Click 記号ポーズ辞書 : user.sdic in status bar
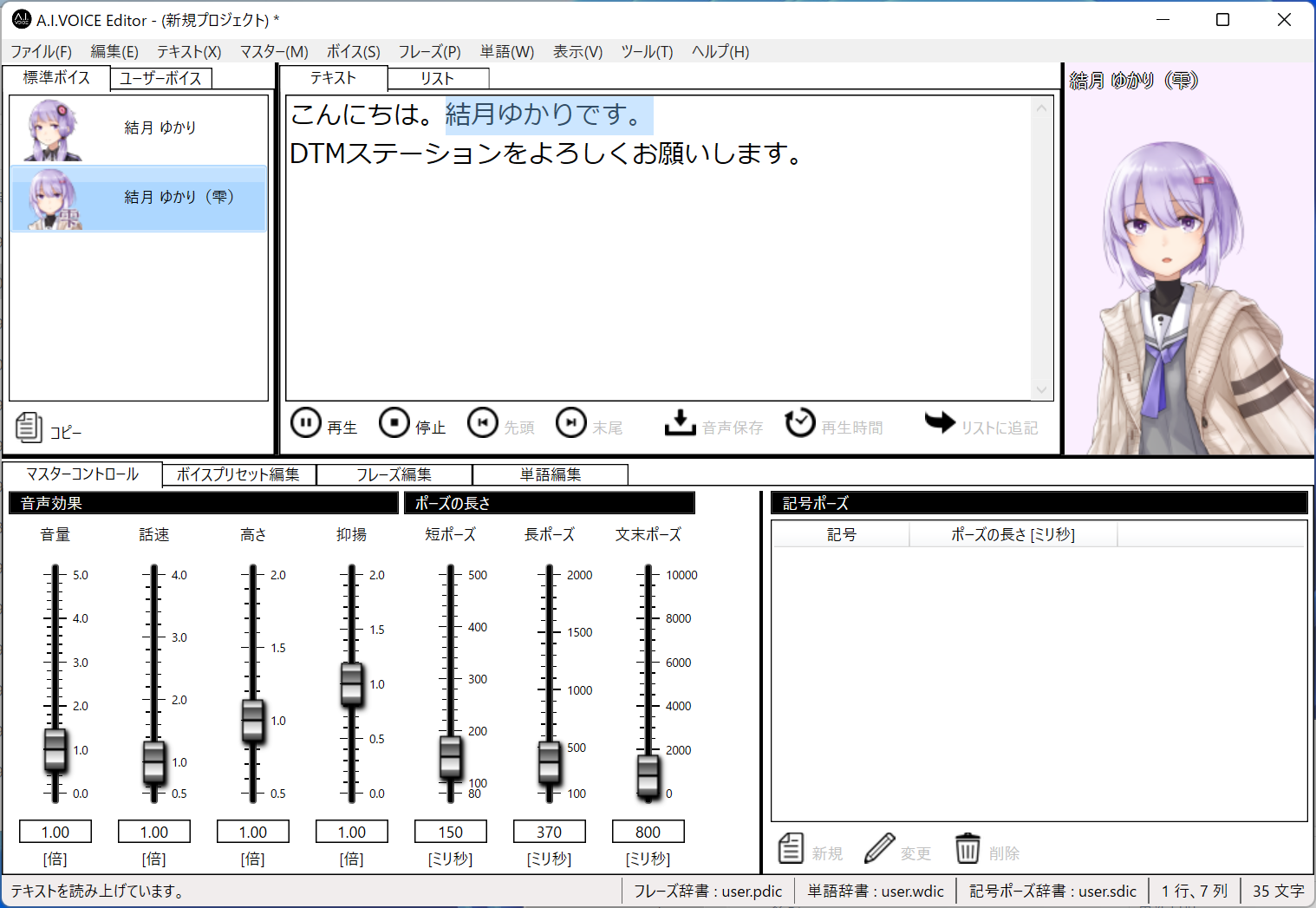This screenshot has width=1316, height=908. coord(1052,891)
